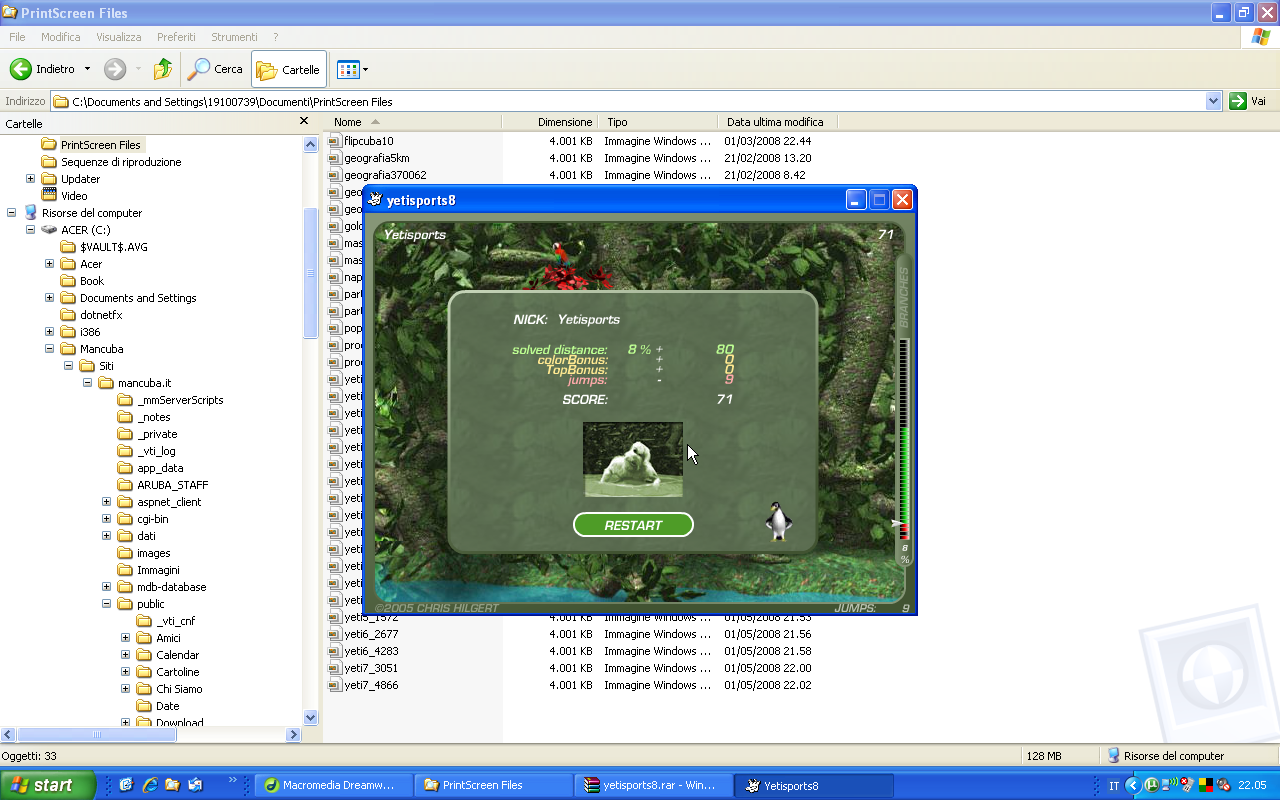Screen dimensions: 1280x800
Task: Select the flipcuba10 image file icon
Action: [335, 141]
